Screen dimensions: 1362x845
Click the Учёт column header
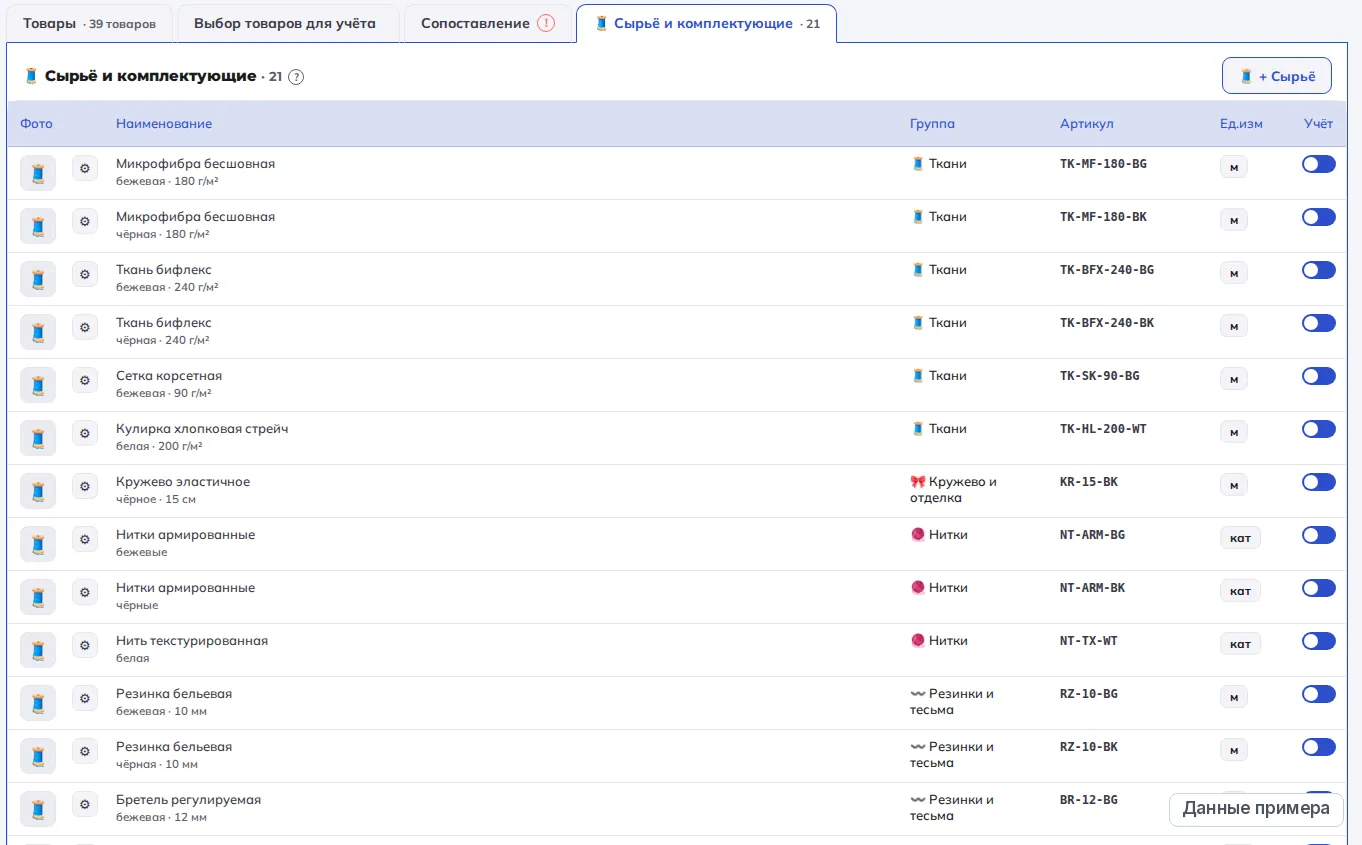pyautogui.click(x=1318, y=124)
